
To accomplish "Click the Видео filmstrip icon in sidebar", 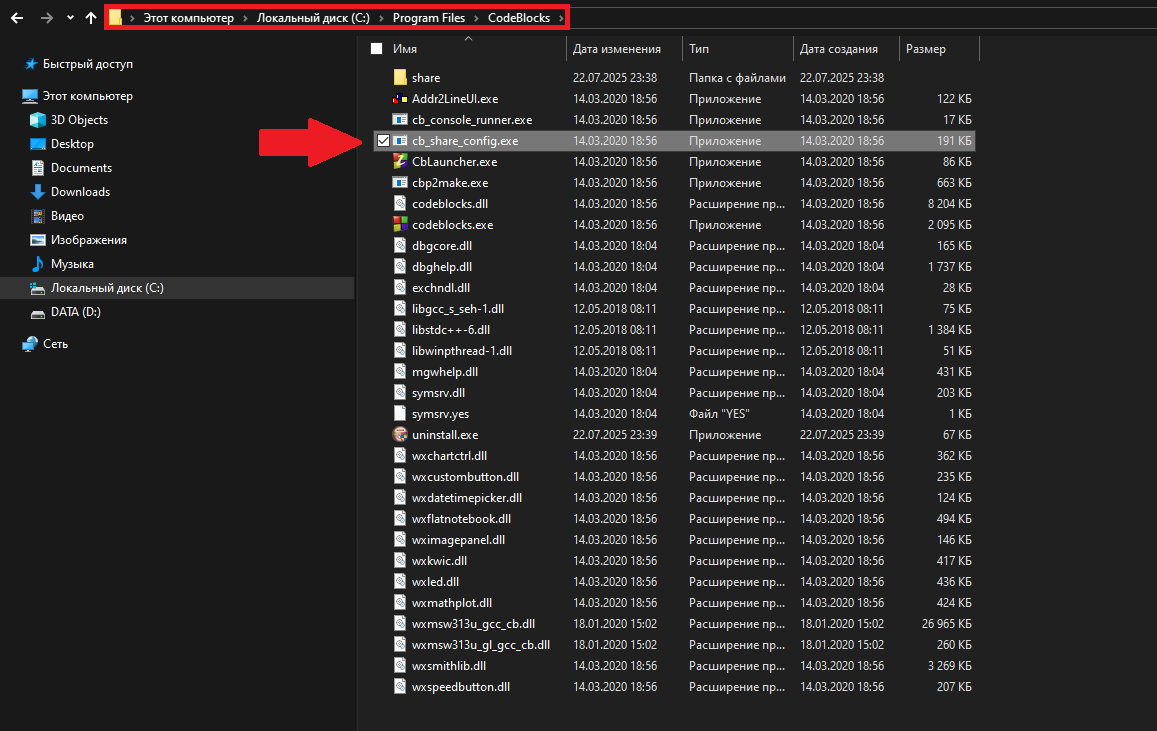I will click(x=38, y=215).
